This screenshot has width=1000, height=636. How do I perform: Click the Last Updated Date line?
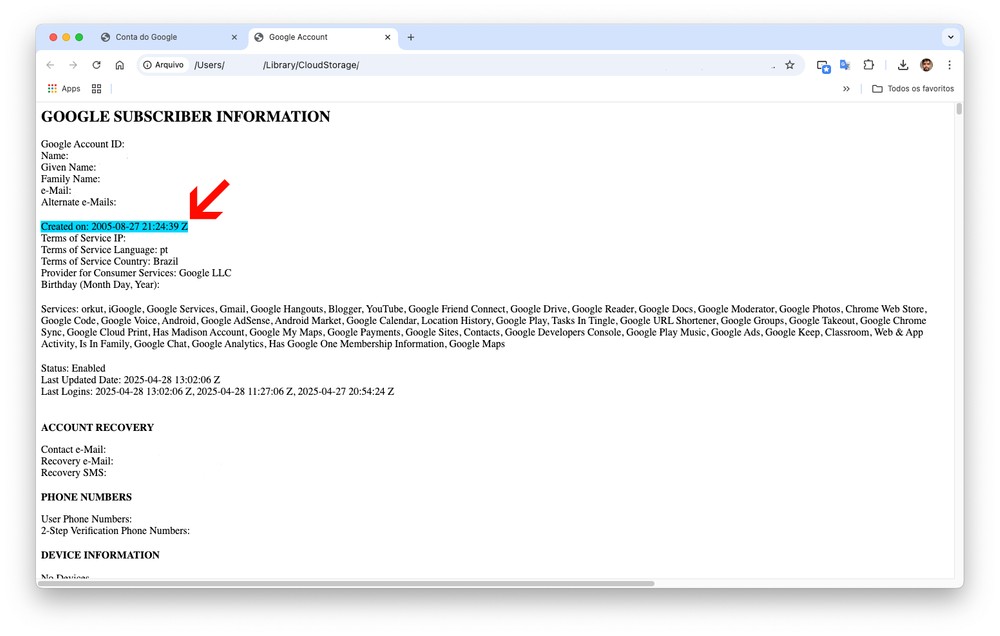(x=130, y=380)
